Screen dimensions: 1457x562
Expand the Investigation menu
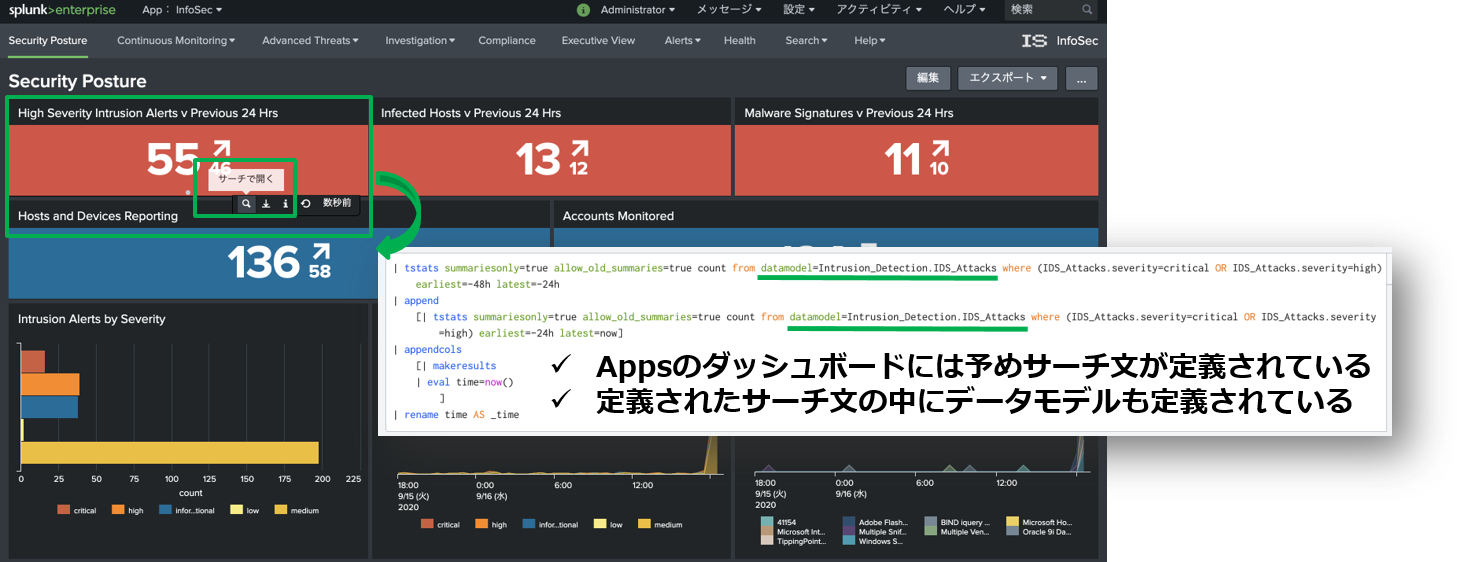coord(420,41)
